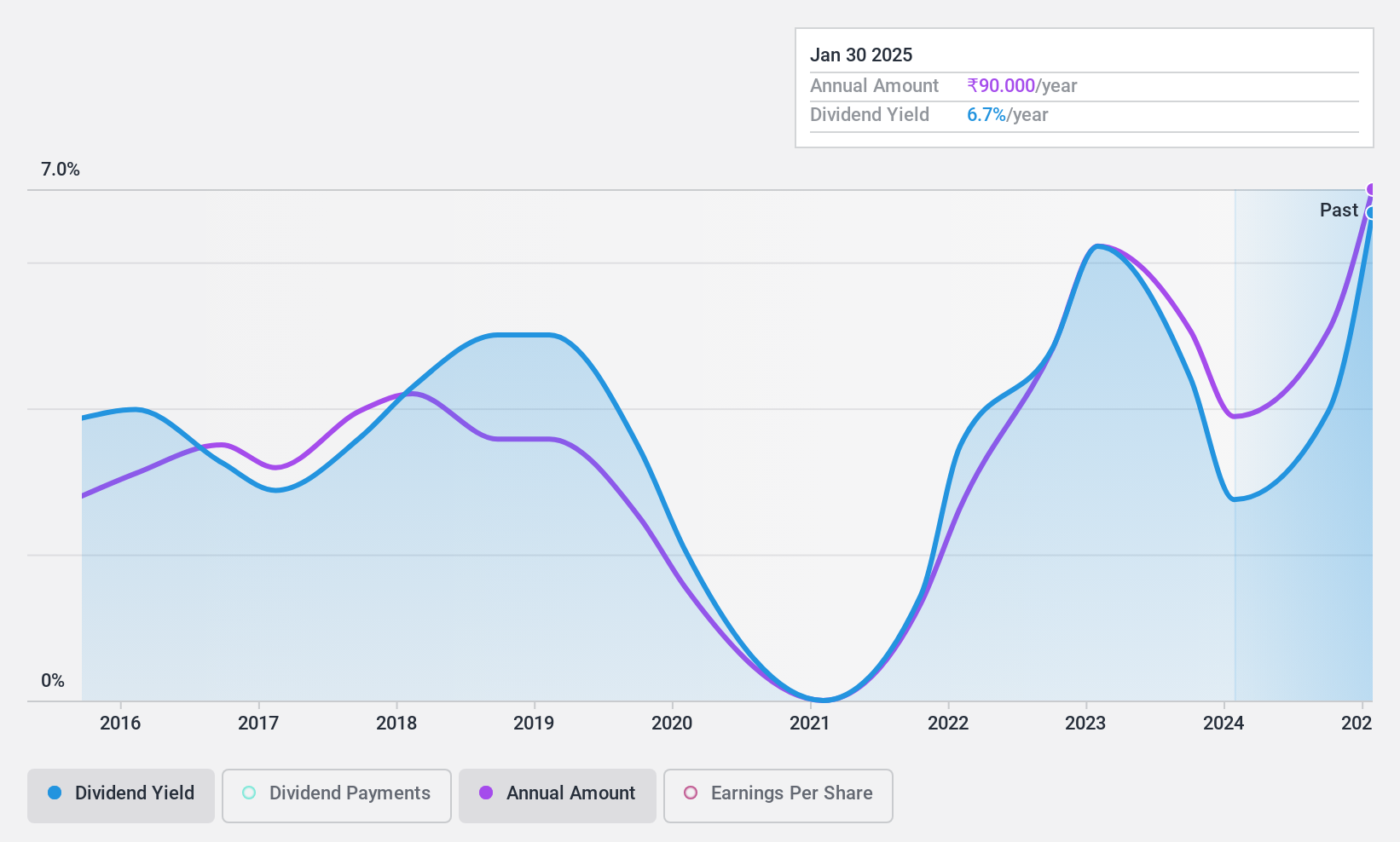The height and width of the screenshot is (842, 1400).
Task: Click the 7.0% y-axis label
Action: 61,170
